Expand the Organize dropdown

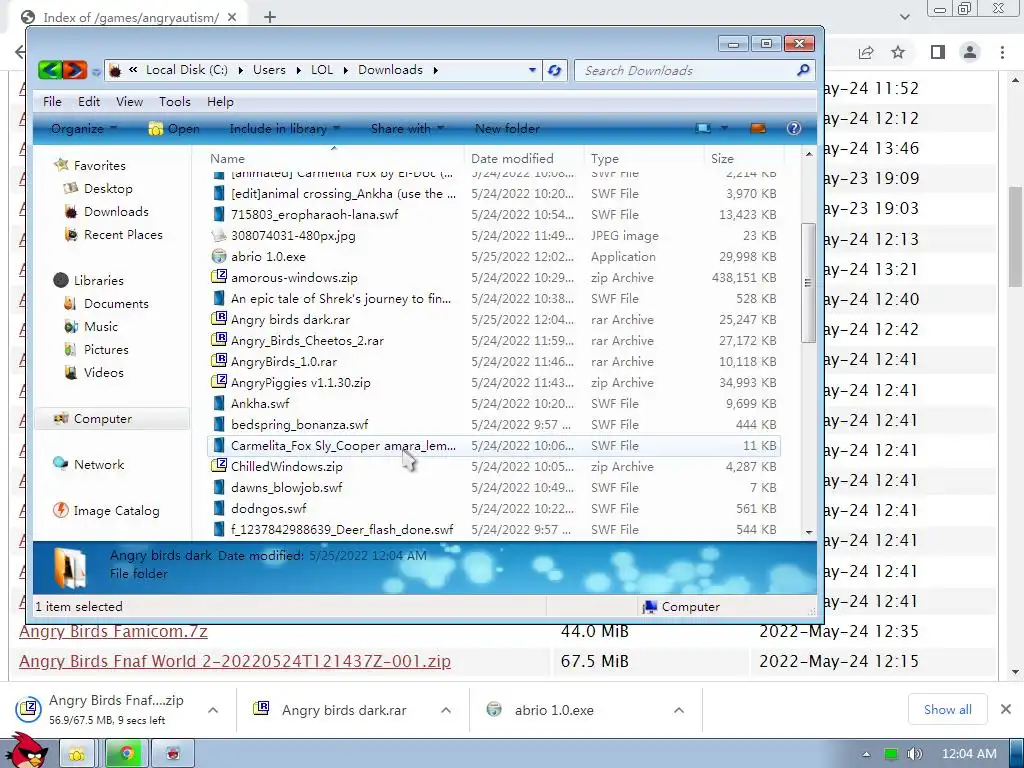pos(84,129)
